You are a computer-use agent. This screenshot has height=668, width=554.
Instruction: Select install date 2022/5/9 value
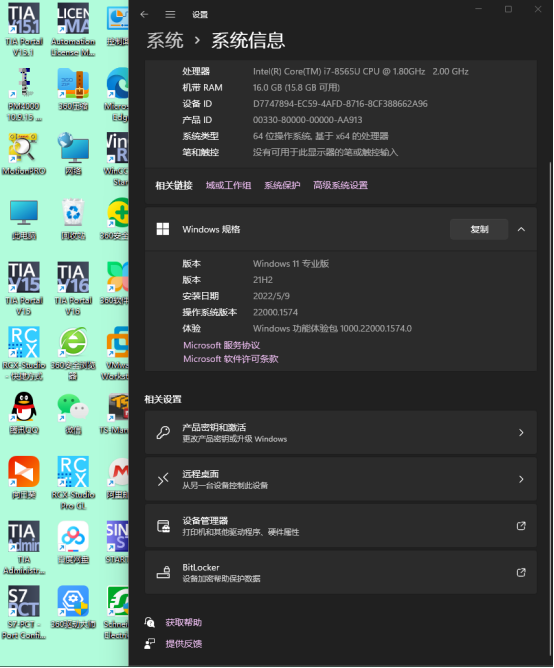pos(271,296)
